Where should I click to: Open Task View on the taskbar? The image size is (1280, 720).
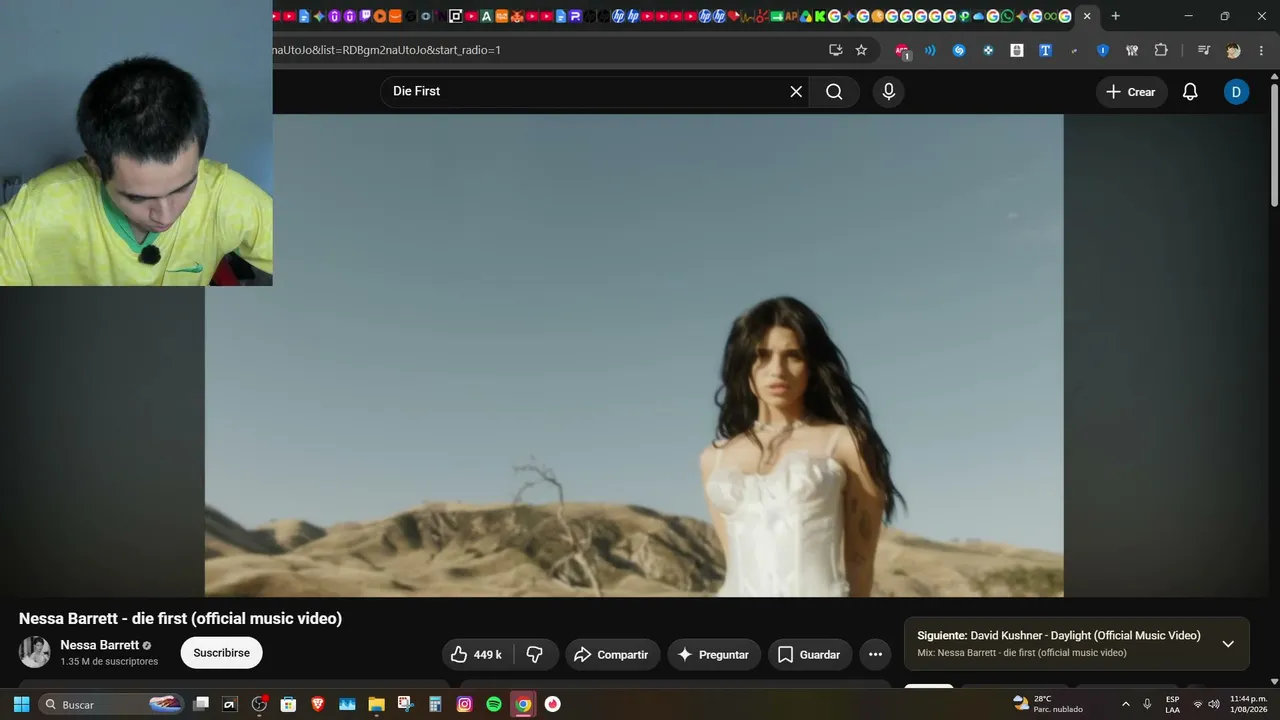[201, 704]
